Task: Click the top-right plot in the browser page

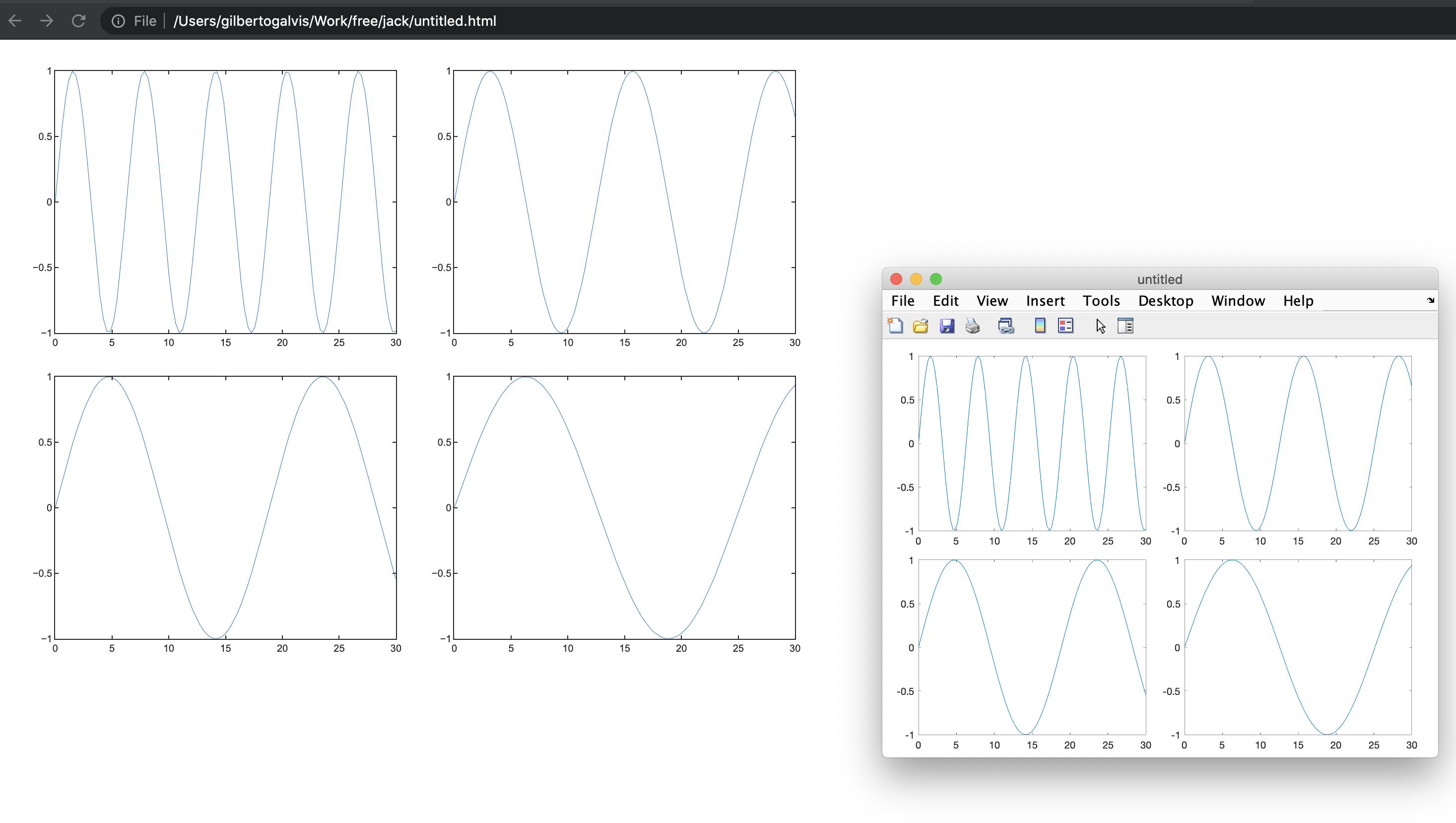Action: point(625,202)
